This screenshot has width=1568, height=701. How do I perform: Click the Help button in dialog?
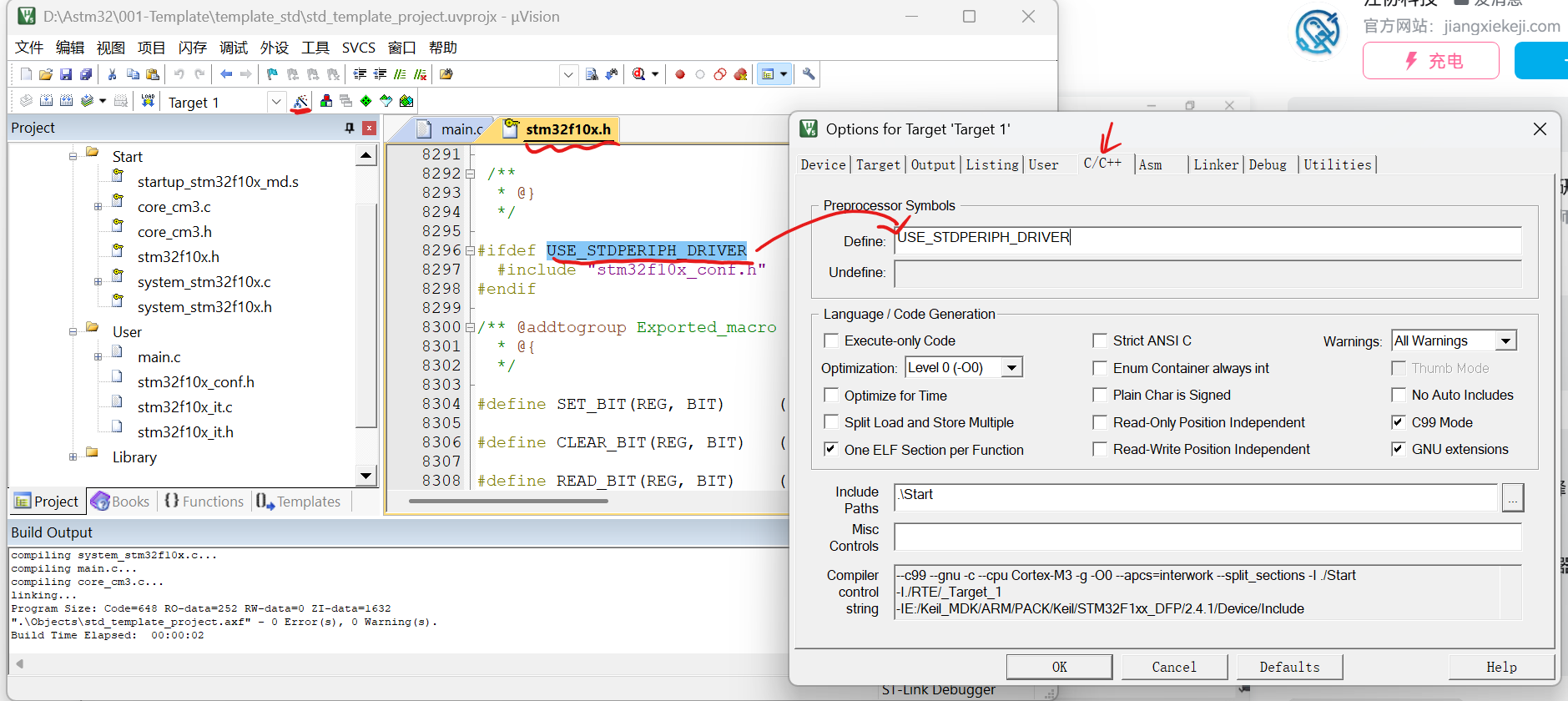pyautogui.click(x=1501, y=667)
